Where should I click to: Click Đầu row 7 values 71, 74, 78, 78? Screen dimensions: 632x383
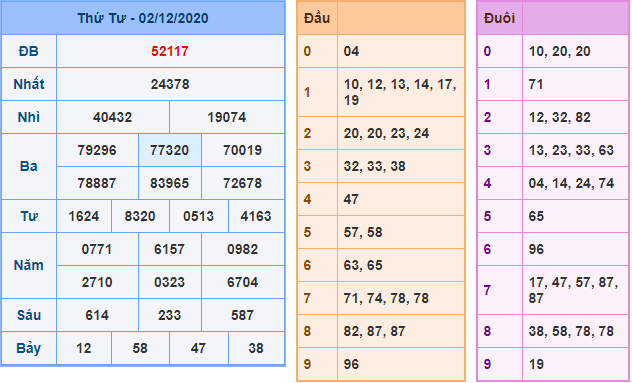[387, 299]
